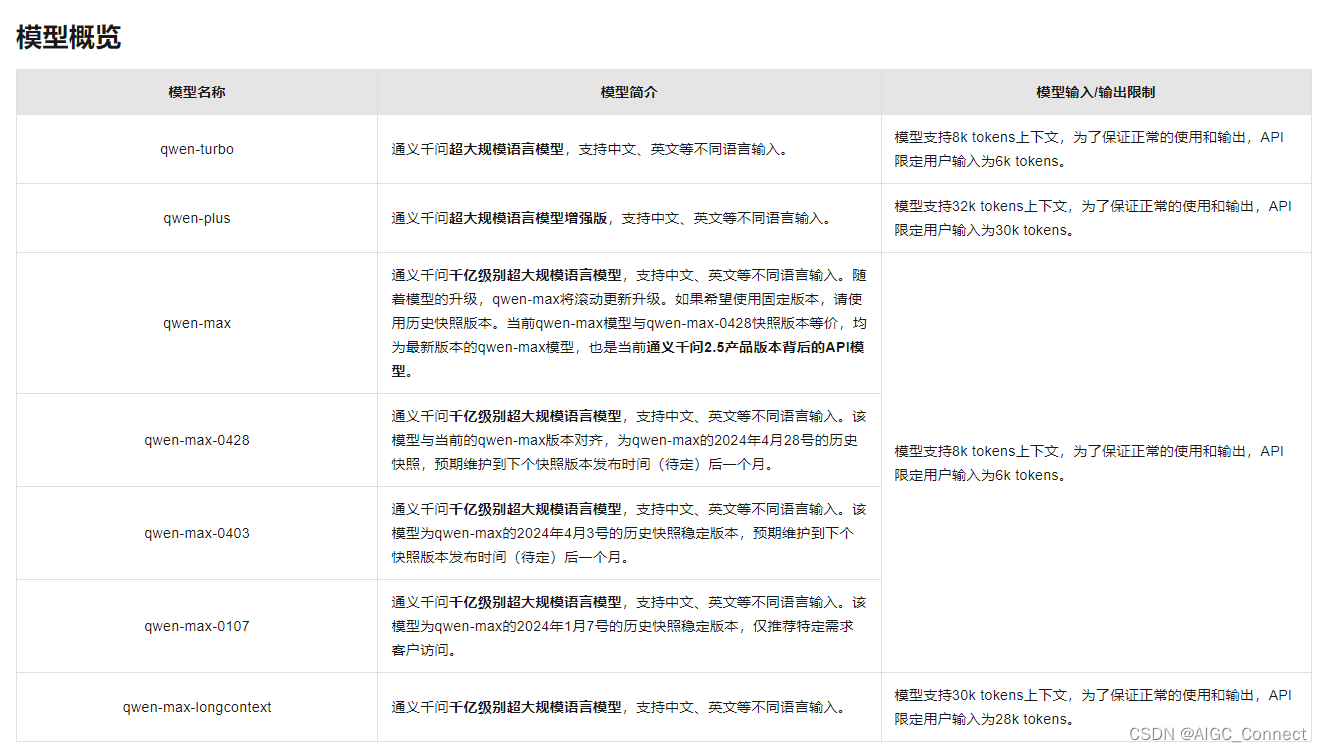Click the qwen-plus 增强版 description cell
Image resolution: width=1322 pixels, height=752 pixels.
pyautogui.click(x=629, y=218)
